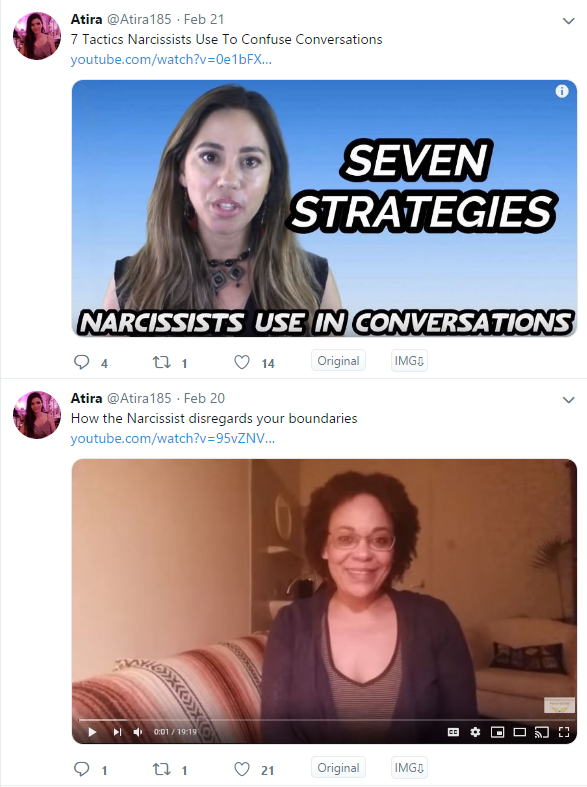Retweet the Feb 20 boundaries tweet

(162, 769)
